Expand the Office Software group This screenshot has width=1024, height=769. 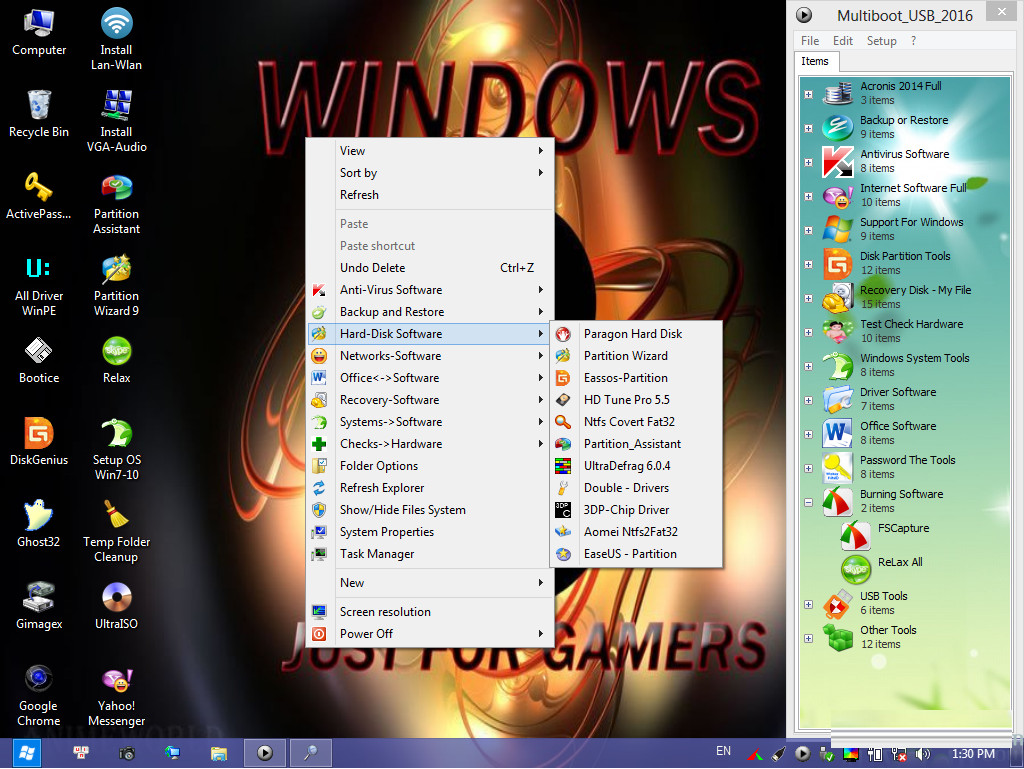[x=808, y=434]
